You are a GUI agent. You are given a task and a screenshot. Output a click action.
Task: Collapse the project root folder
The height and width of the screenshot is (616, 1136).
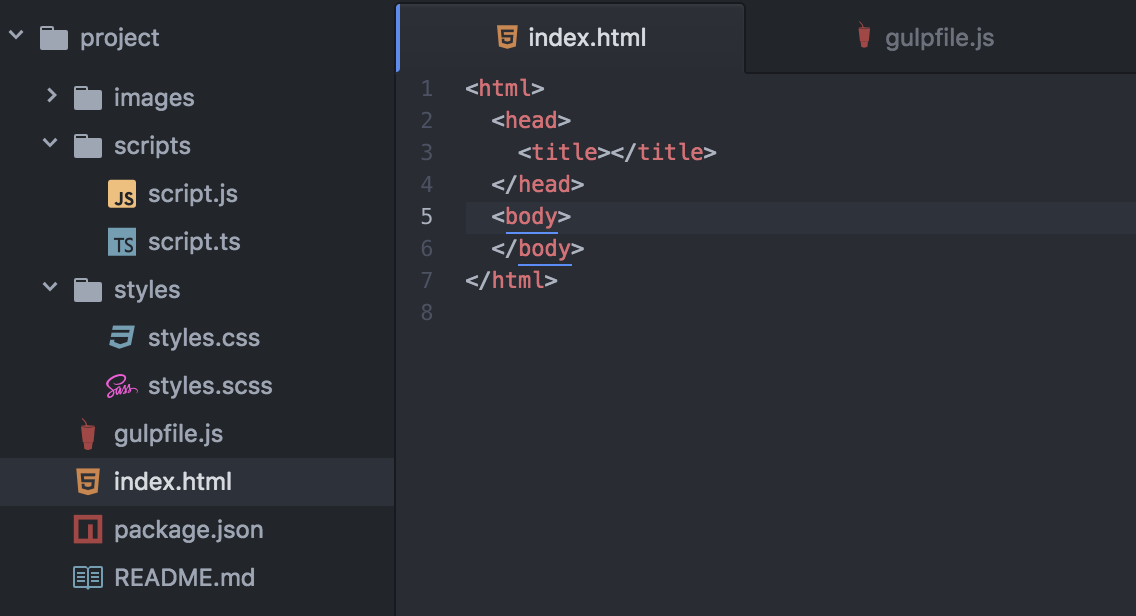(x=15, y=33)
